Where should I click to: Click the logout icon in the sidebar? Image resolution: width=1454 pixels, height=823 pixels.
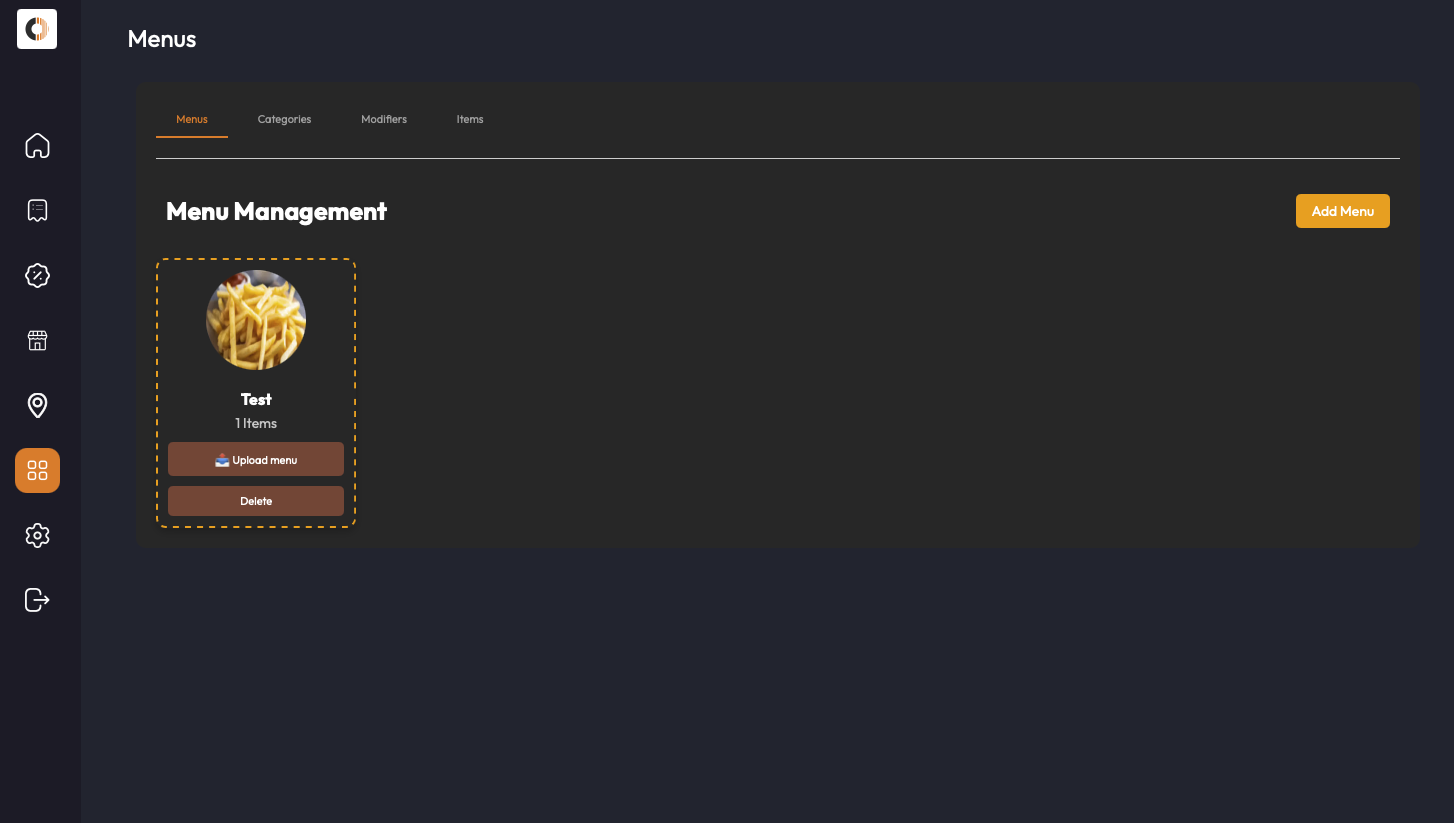[37, 600]
